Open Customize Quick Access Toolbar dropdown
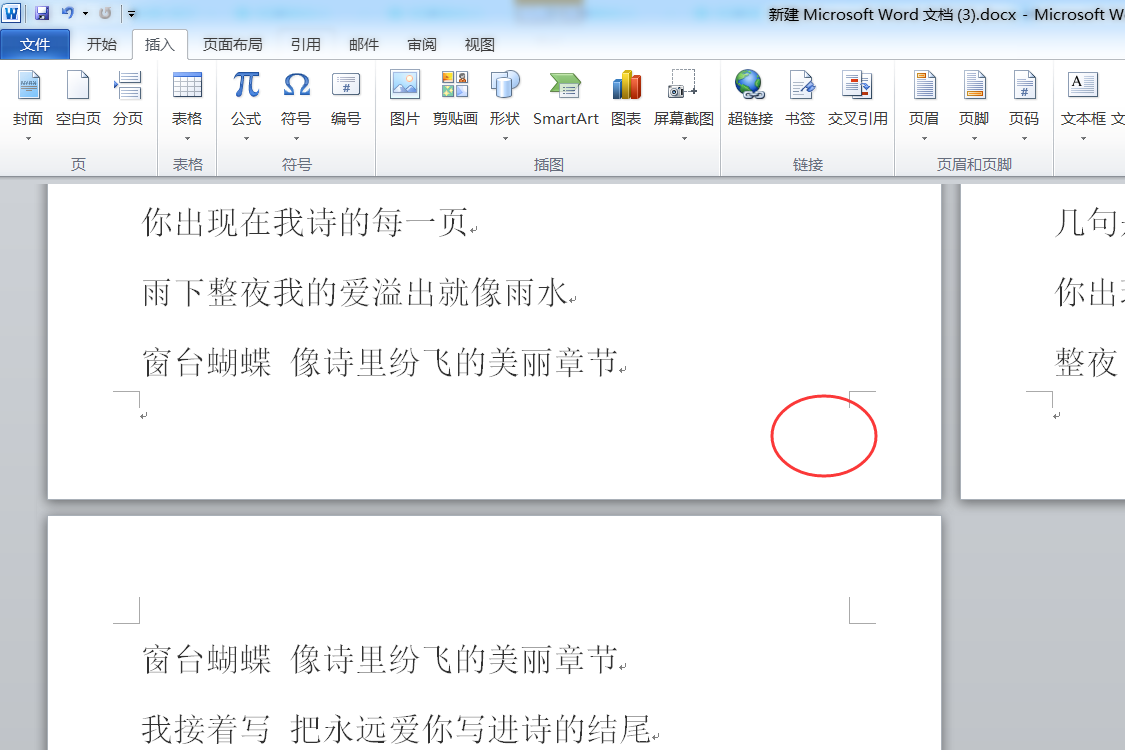 coord(131,13)
